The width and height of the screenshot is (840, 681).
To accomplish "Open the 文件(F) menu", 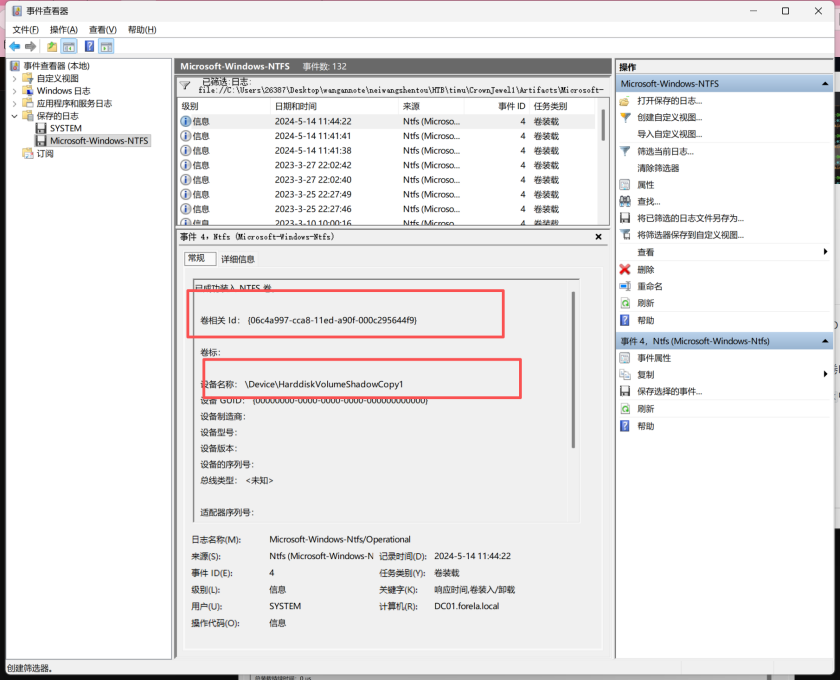I will (x=26, y=30).
